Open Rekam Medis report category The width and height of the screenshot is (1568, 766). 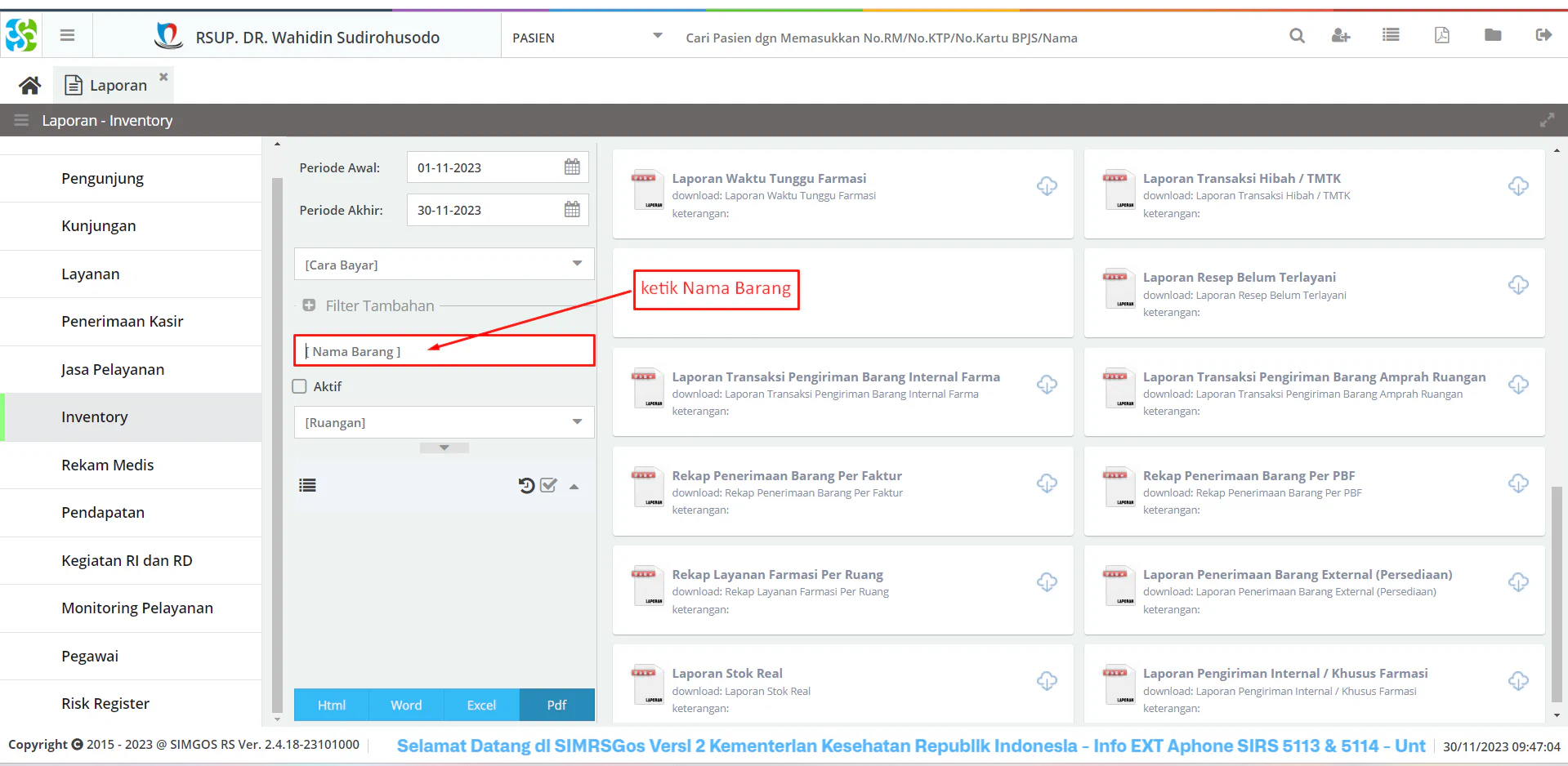click(131, 465)
